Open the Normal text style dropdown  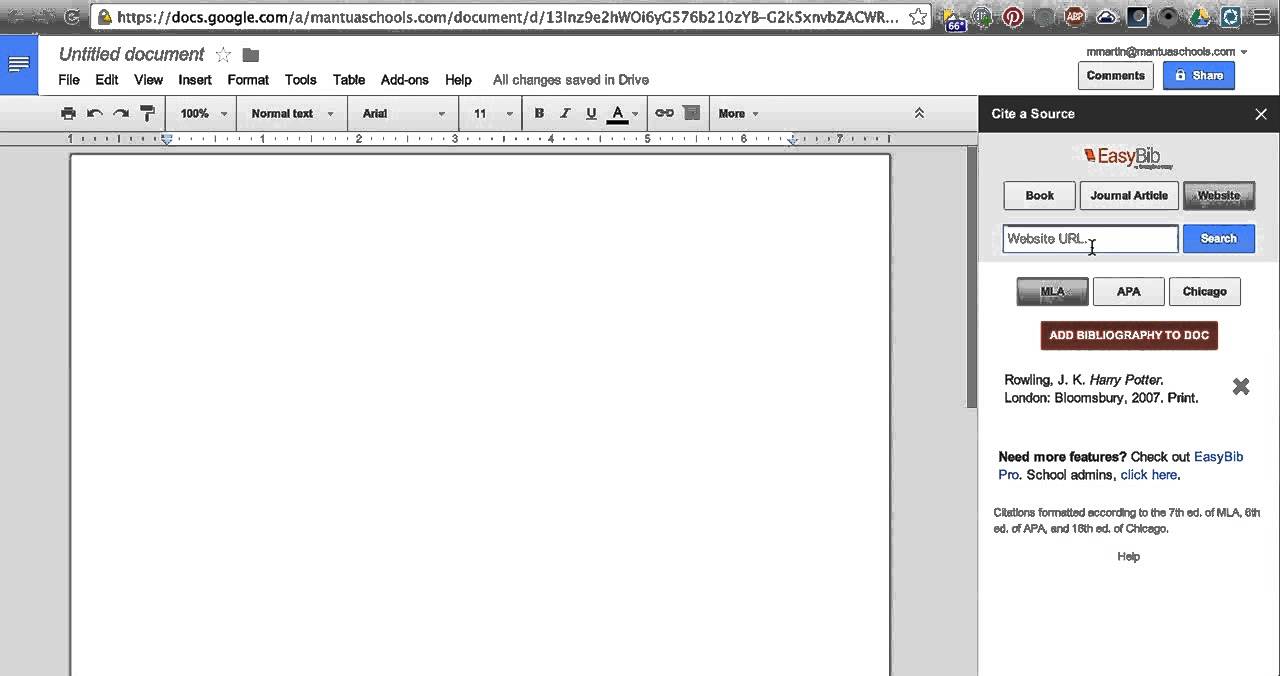[x=291, y=114]
